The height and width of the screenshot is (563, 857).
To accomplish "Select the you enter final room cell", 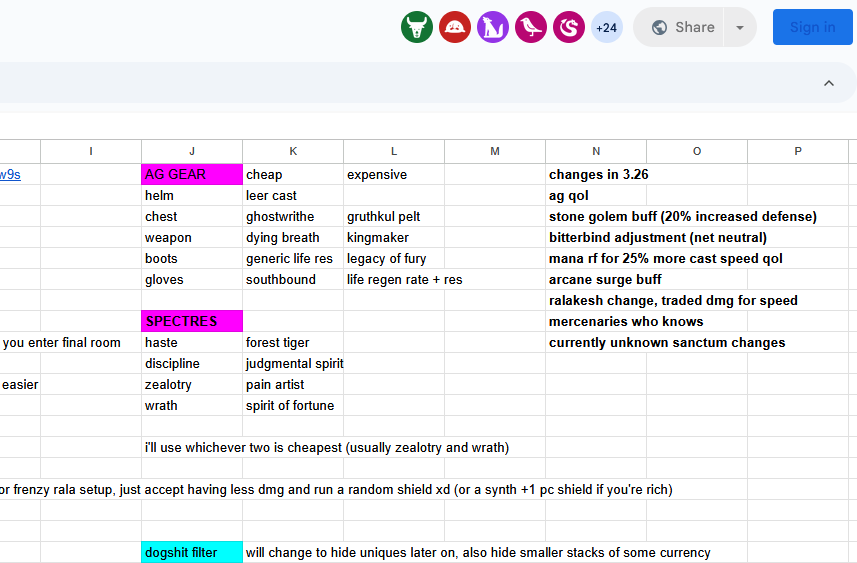I will (x=61, y=343).
